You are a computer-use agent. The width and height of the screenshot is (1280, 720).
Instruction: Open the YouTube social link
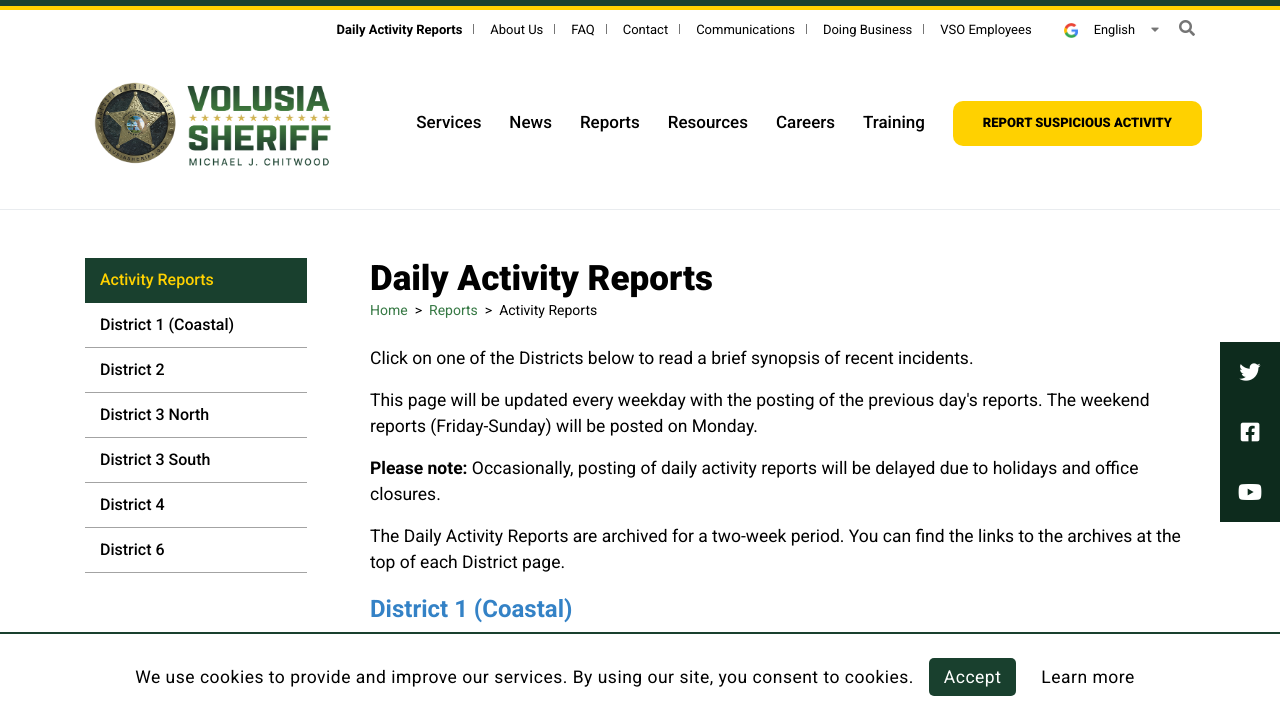pos(1250,492)
